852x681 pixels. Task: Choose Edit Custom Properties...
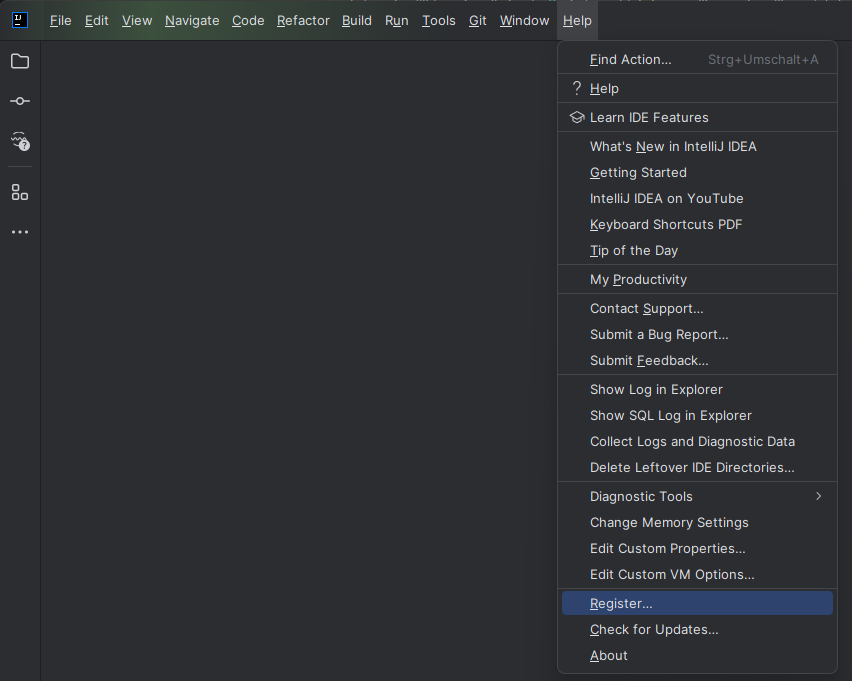[x=697, y=549]
